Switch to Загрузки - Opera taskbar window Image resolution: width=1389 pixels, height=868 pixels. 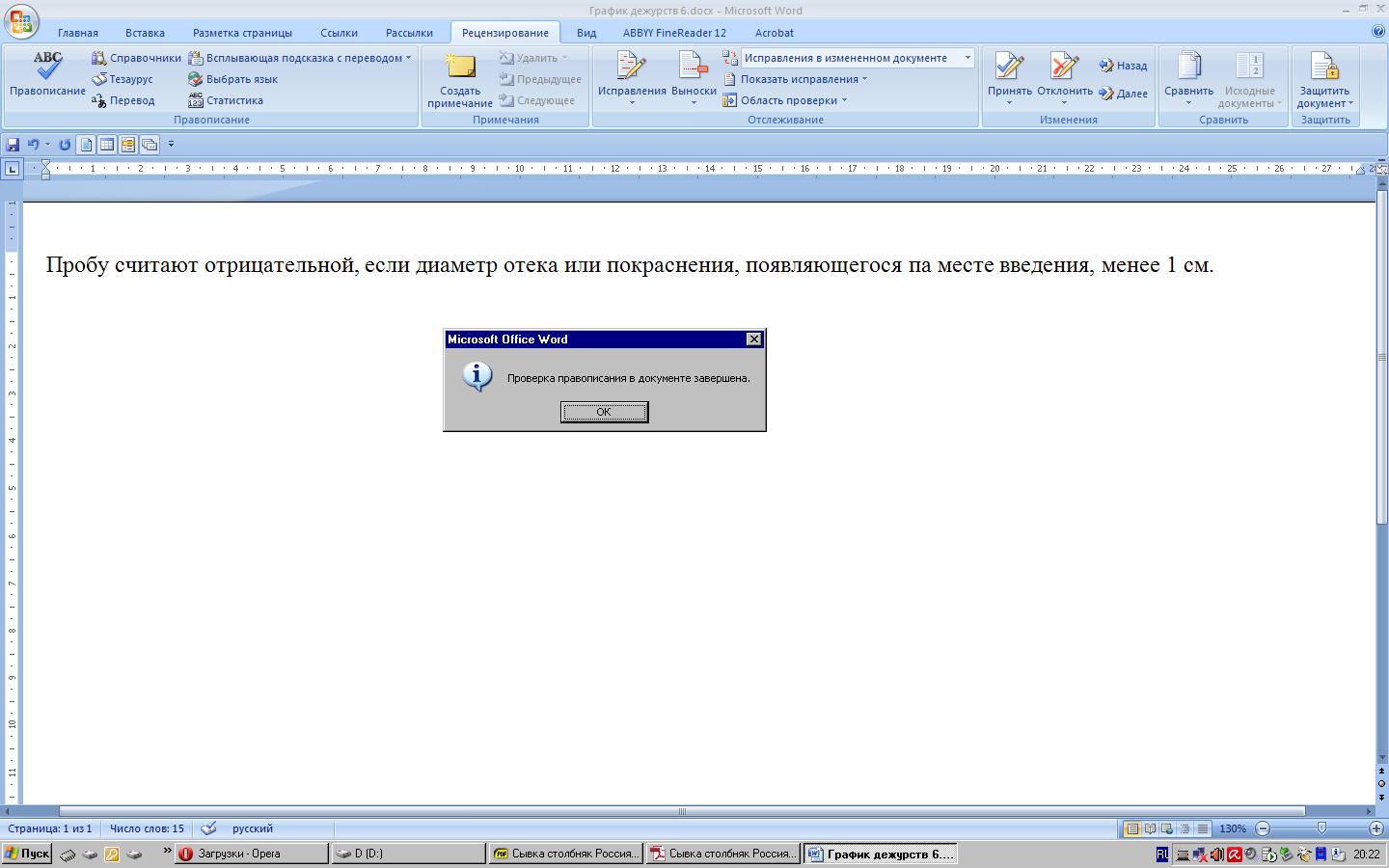click(252, 854)
